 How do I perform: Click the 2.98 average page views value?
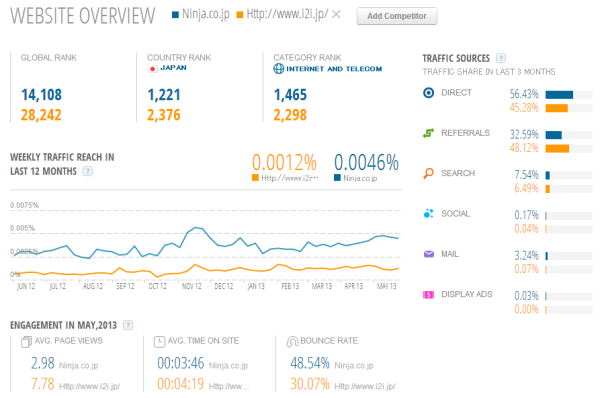point(42,363)
